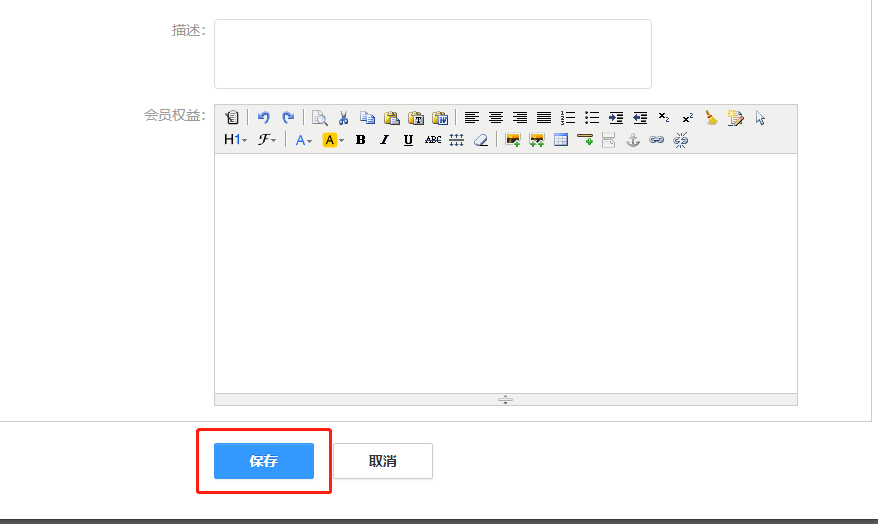Image resolution: width=878 pixels, height=524 pixels.
Task: Toggle bold formatting
Action: coord(361,140)
